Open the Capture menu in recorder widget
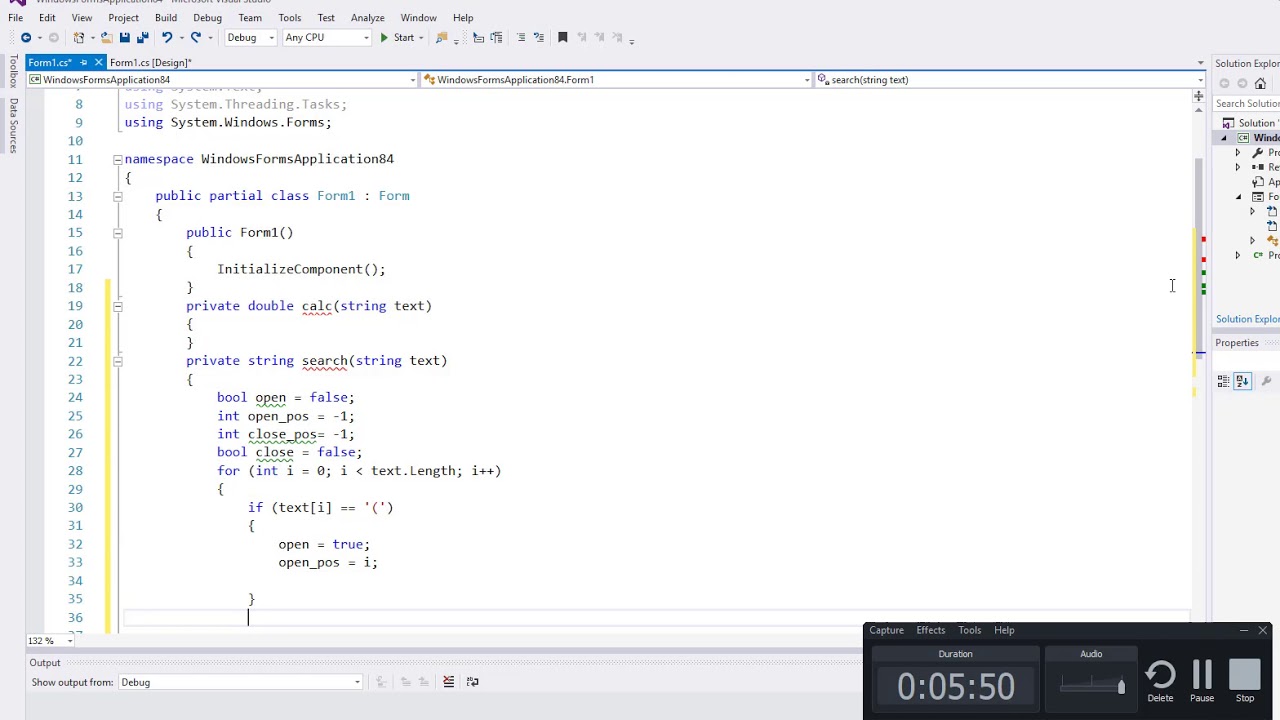This screenshot has width=1280, height=720. tap(886, 630)
